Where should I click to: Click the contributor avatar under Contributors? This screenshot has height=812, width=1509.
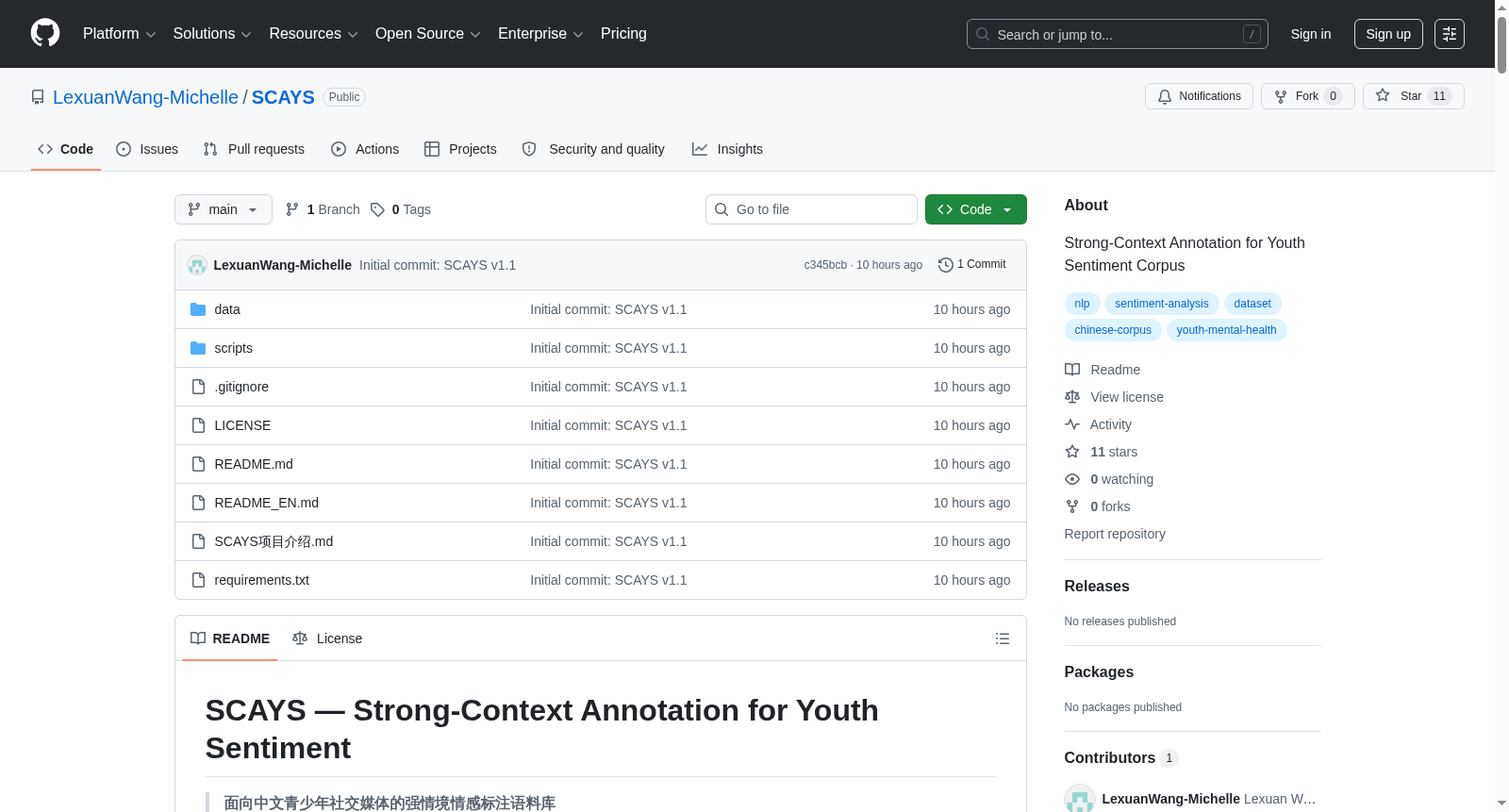pyautogui.click(x=1080, y=799)
